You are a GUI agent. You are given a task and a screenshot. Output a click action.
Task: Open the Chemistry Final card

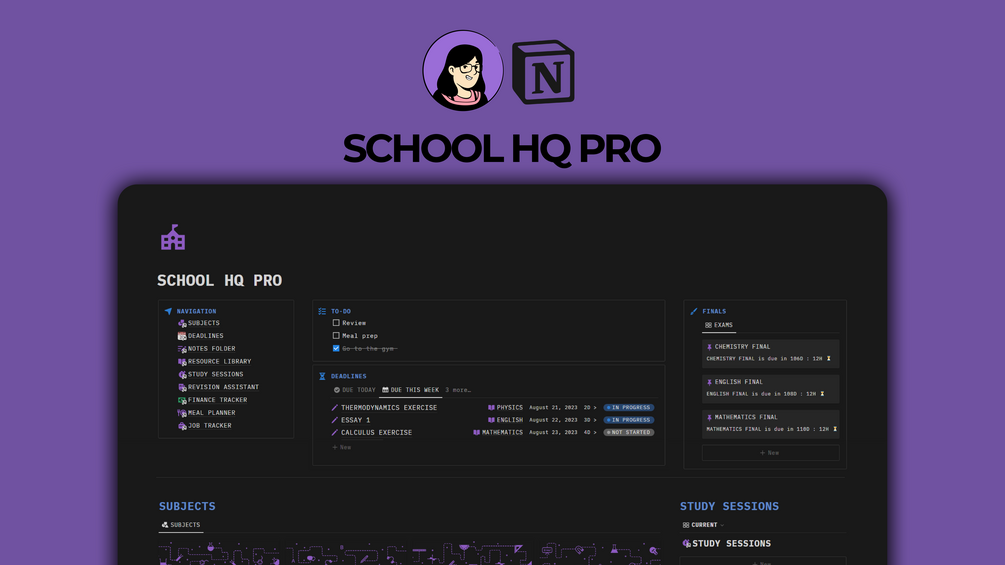(x=770, y=353)
